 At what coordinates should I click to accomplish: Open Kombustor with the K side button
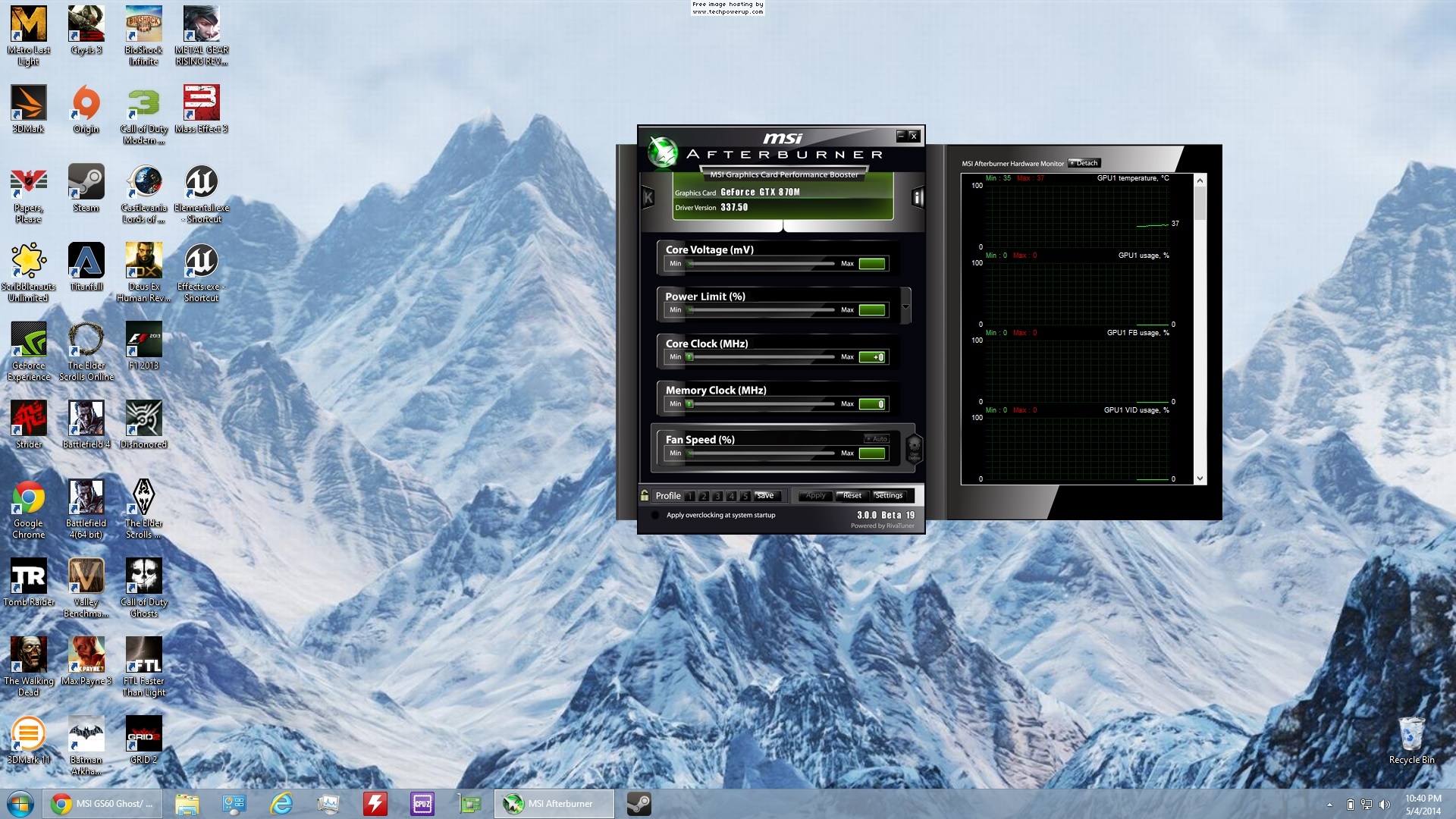click(x=648, y=198)
